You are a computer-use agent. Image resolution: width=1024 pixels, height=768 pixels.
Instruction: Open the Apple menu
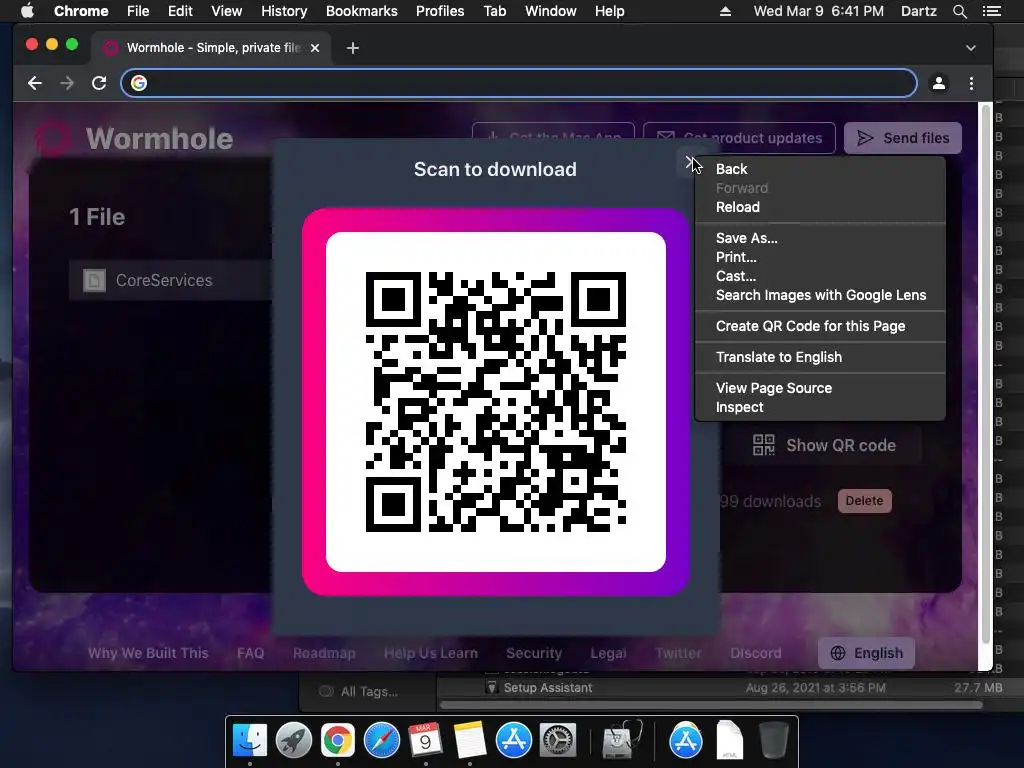coord(27,11)
